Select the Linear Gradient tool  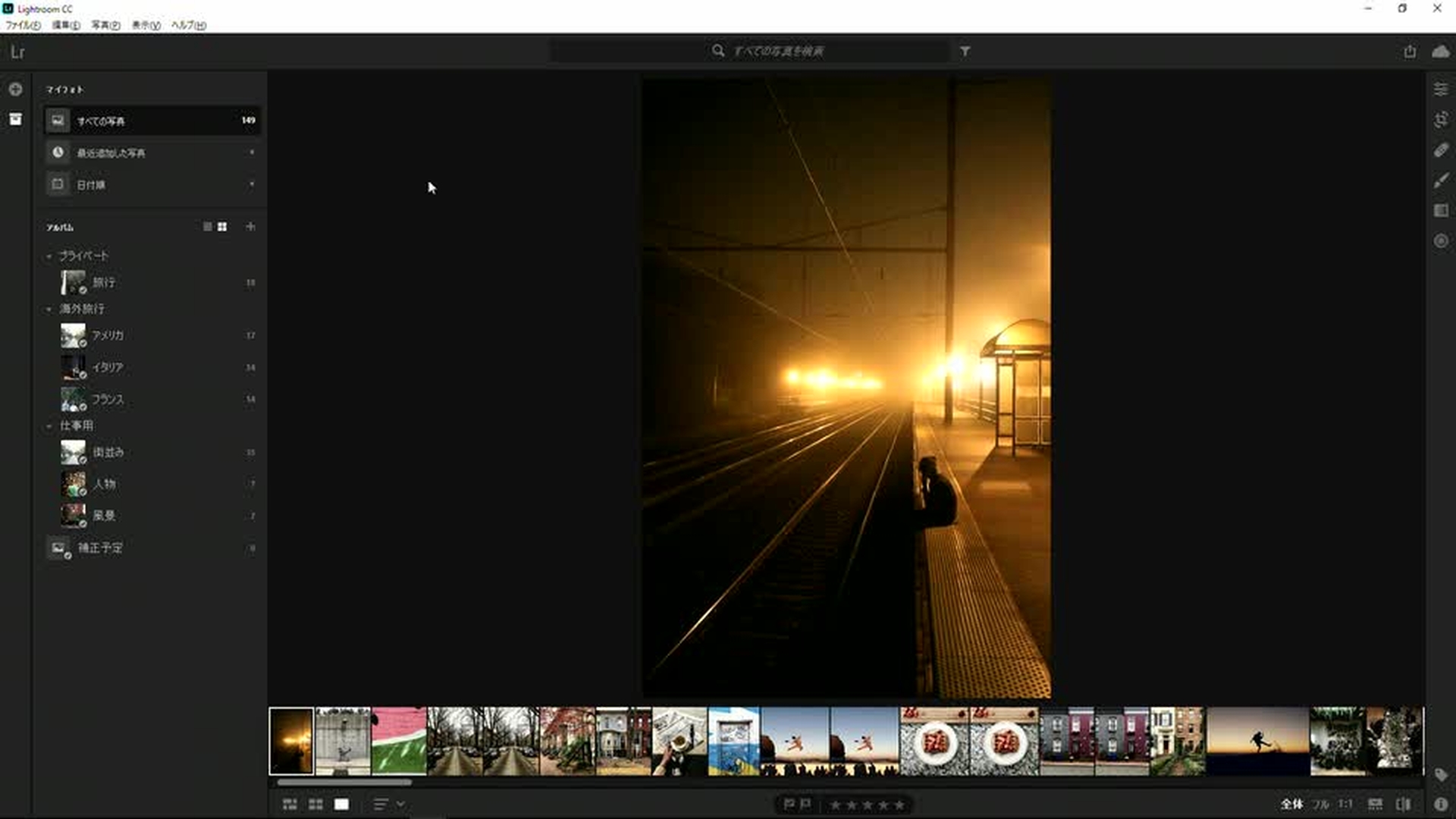tap(1441, 211)
